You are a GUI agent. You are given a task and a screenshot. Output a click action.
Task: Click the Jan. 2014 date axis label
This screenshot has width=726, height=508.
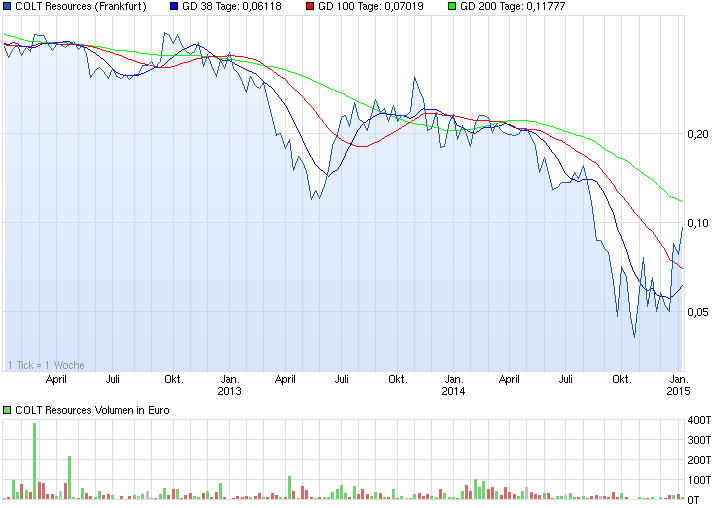tap(453, 385)
